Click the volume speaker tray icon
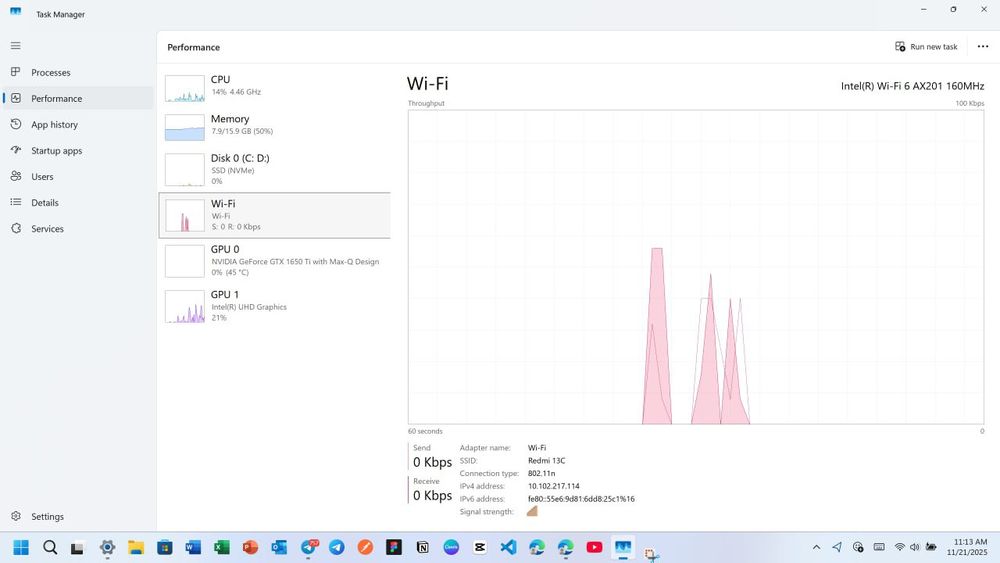The height and width of the screenshot is (563, 1000). pos(915,547)
